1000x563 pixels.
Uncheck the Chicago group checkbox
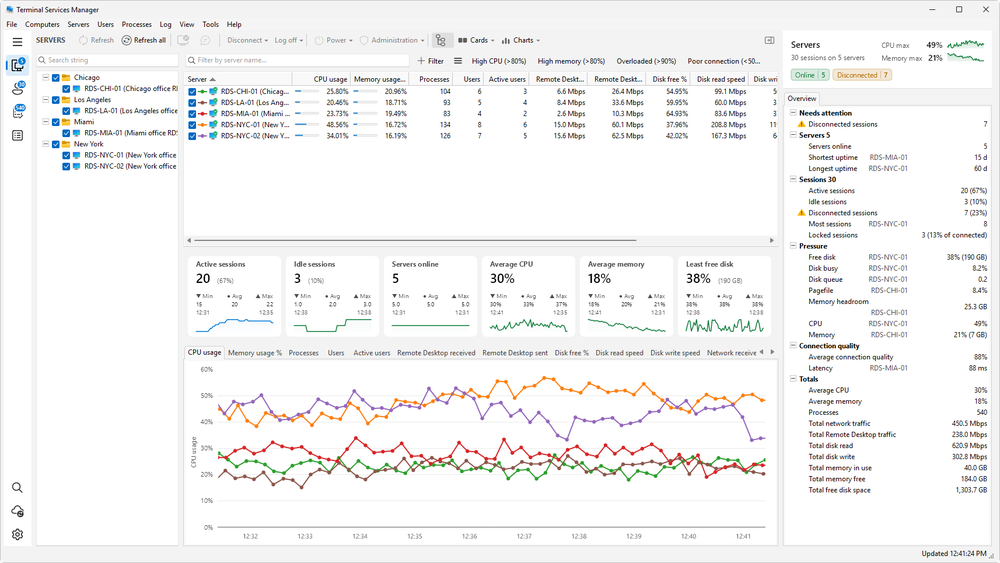[x=55, y=78]
